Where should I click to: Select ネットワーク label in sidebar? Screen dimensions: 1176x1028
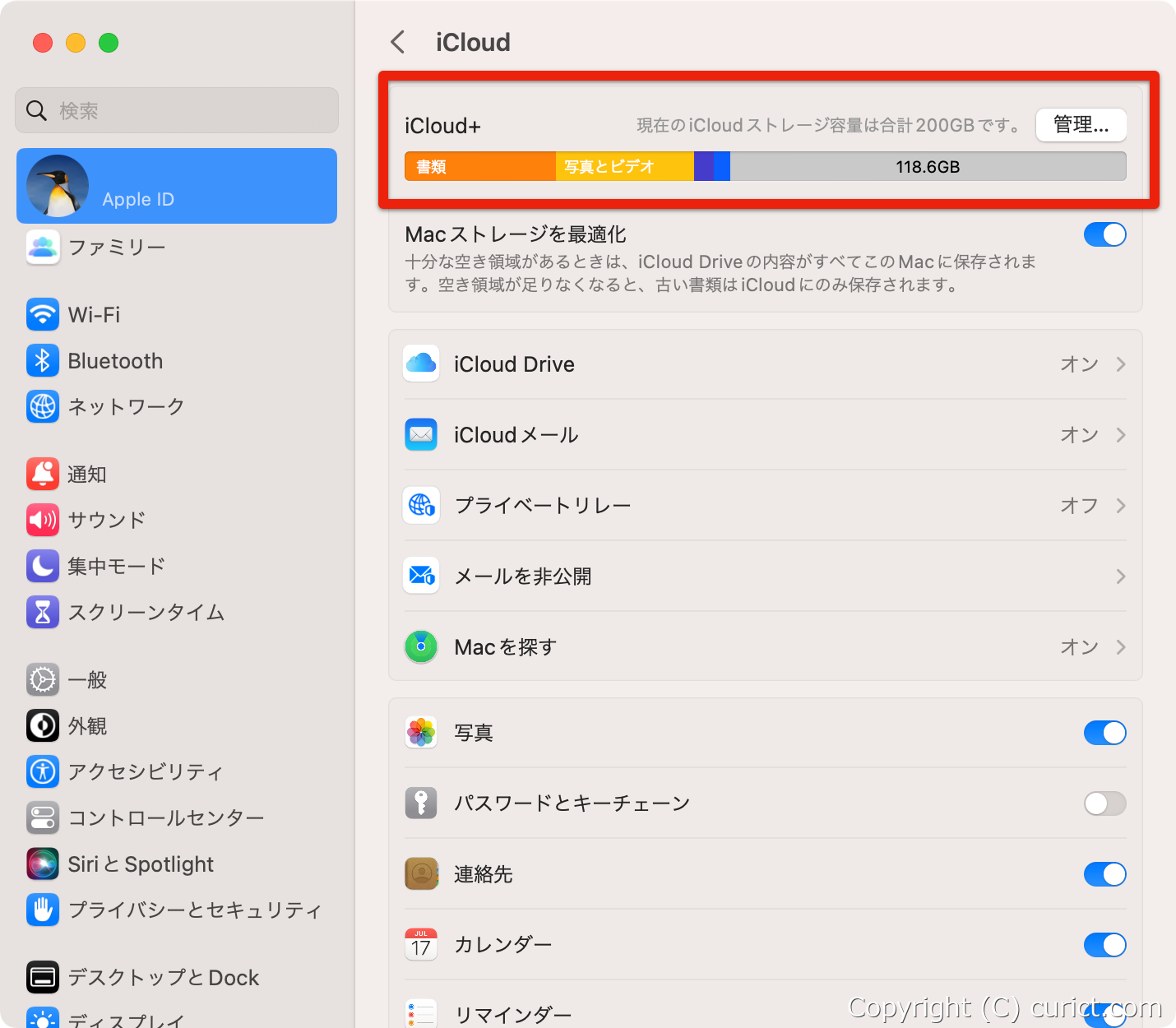[127, 407]
